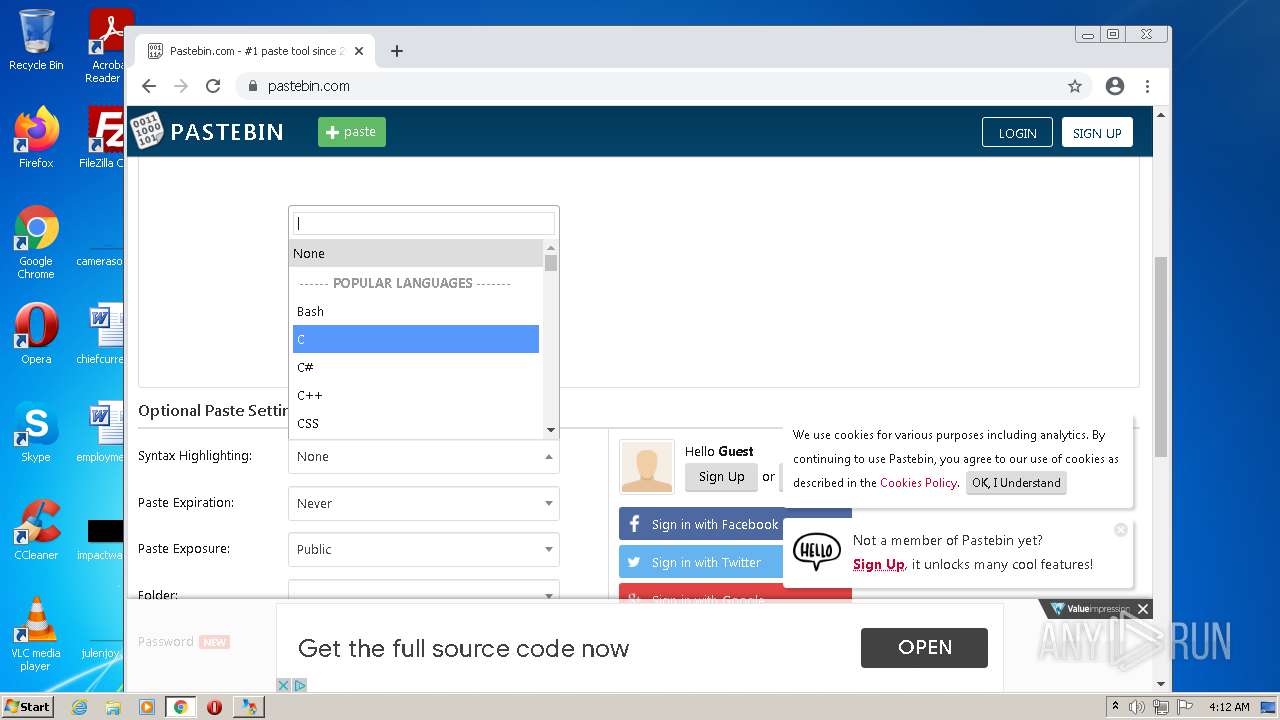Open the Paste Exposure dropdown
1280x720 pixels.
424,549
